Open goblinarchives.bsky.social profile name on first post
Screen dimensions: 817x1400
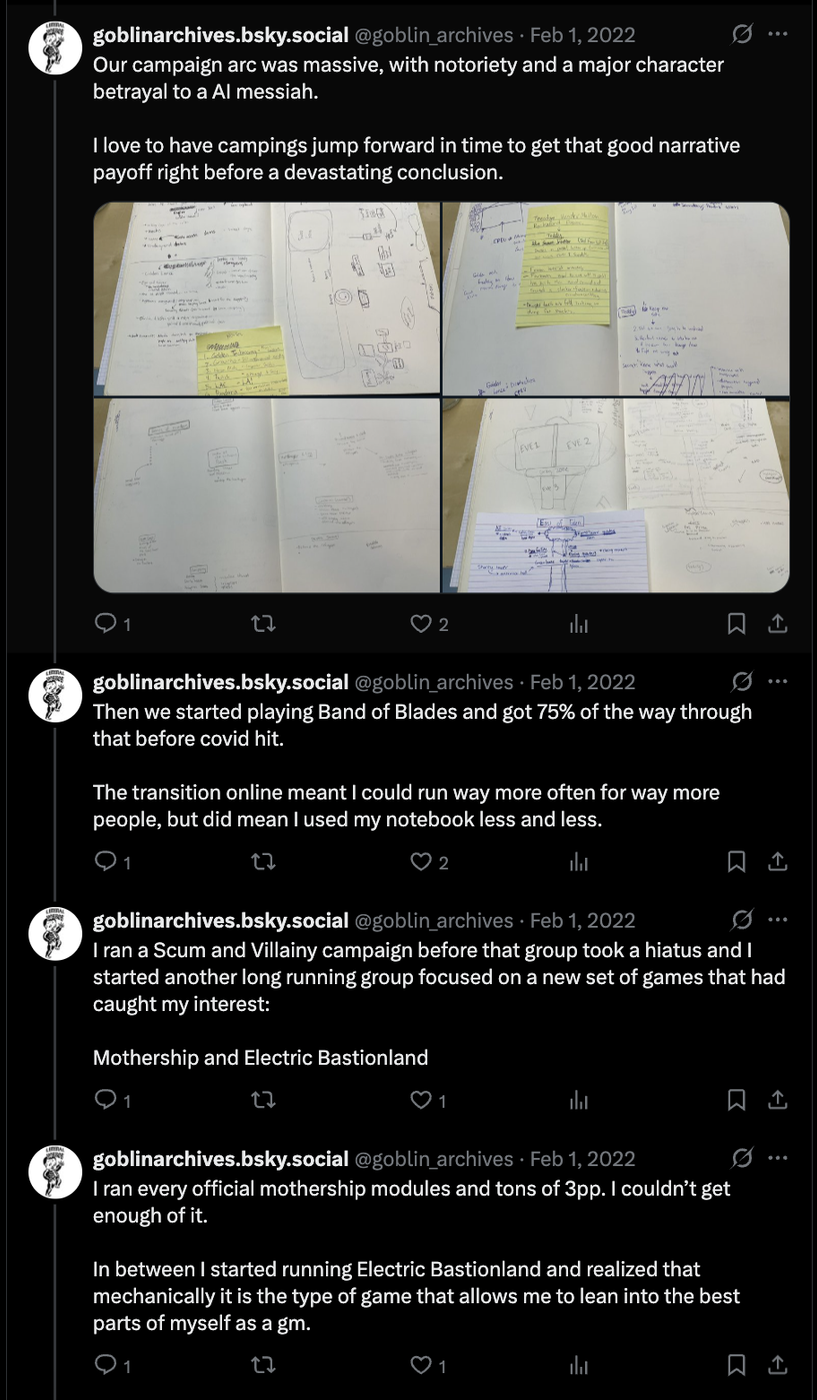[x=220, y=35]
